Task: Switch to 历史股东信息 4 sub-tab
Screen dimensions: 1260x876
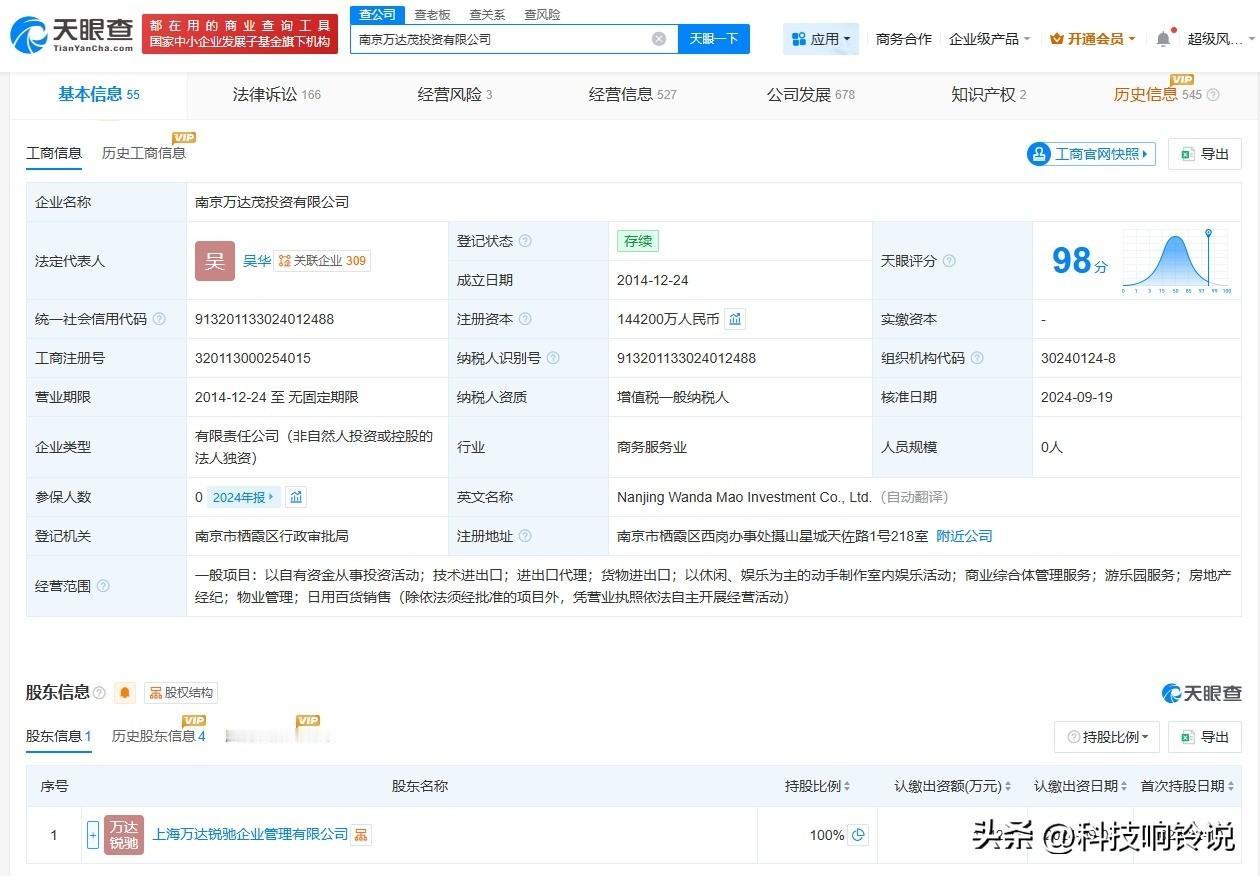Action: click(158, 737)
